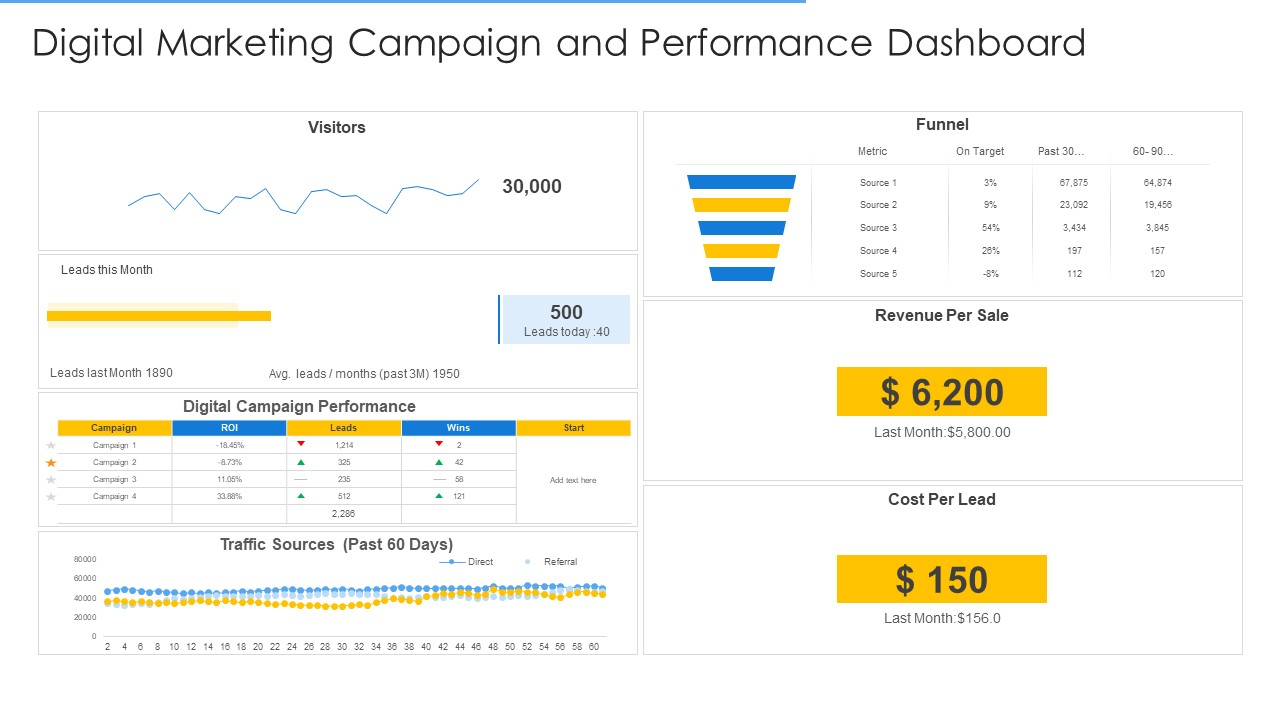
Task: Click the Campaign column header
Action: point(114,428)
